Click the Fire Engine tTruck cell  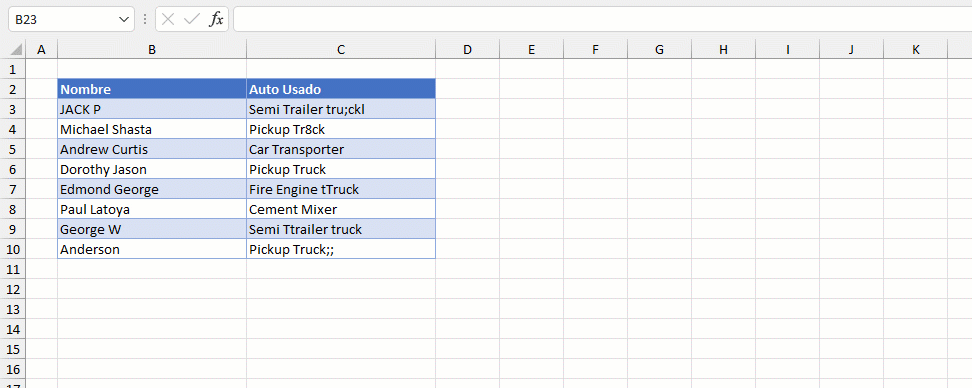341,189
